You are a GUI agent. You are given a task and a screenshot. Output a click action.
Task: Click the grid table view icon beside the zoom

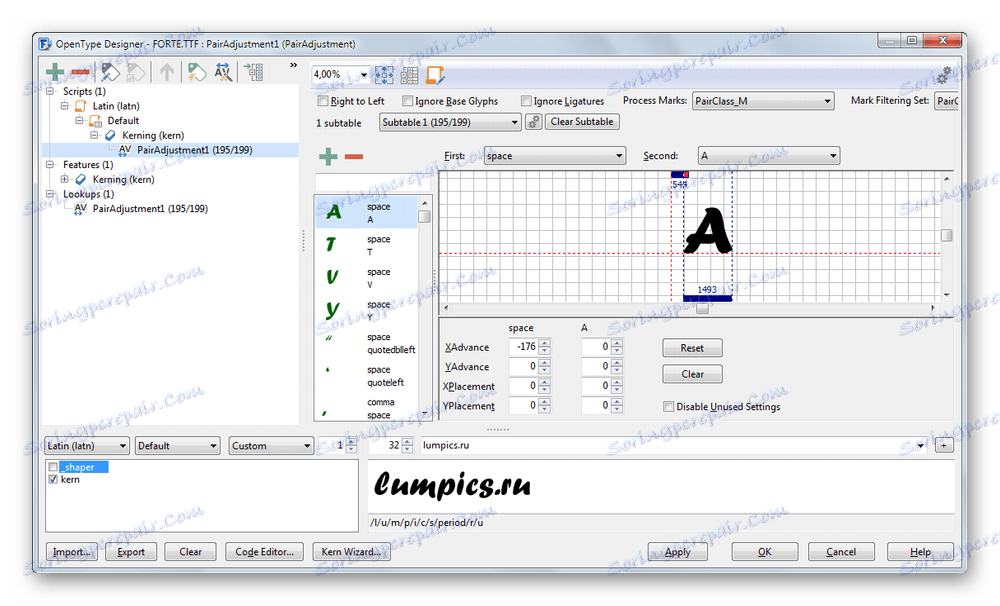tap(409, 75)
